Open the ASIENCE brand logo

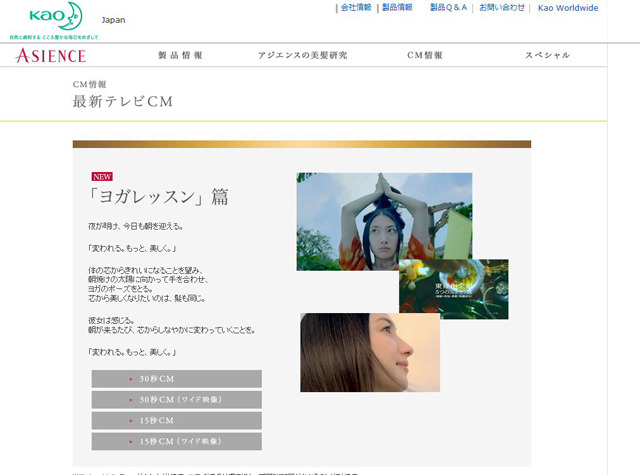[x=51, y=55]
